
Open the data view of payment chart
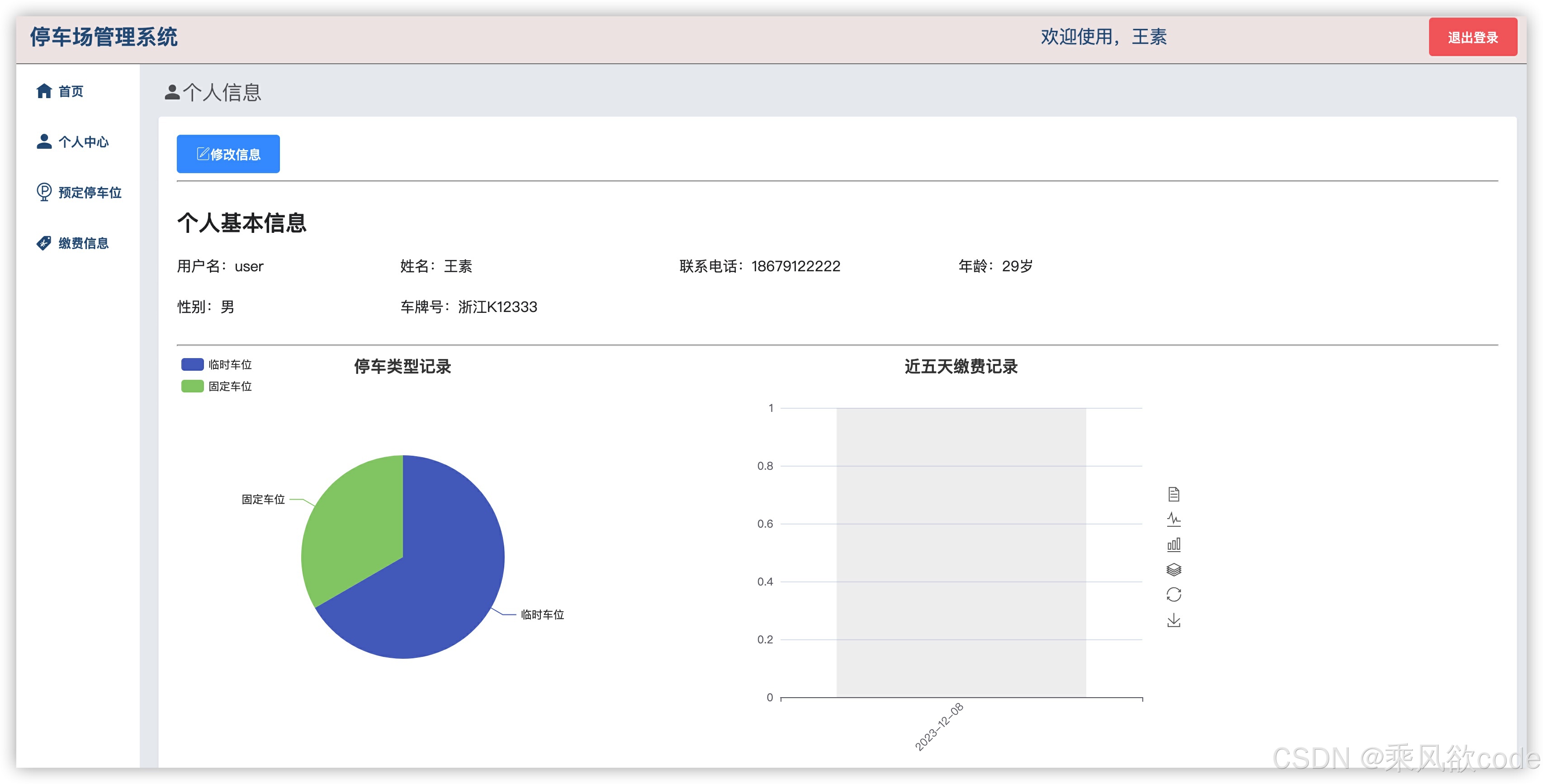tap(1174, 494)
